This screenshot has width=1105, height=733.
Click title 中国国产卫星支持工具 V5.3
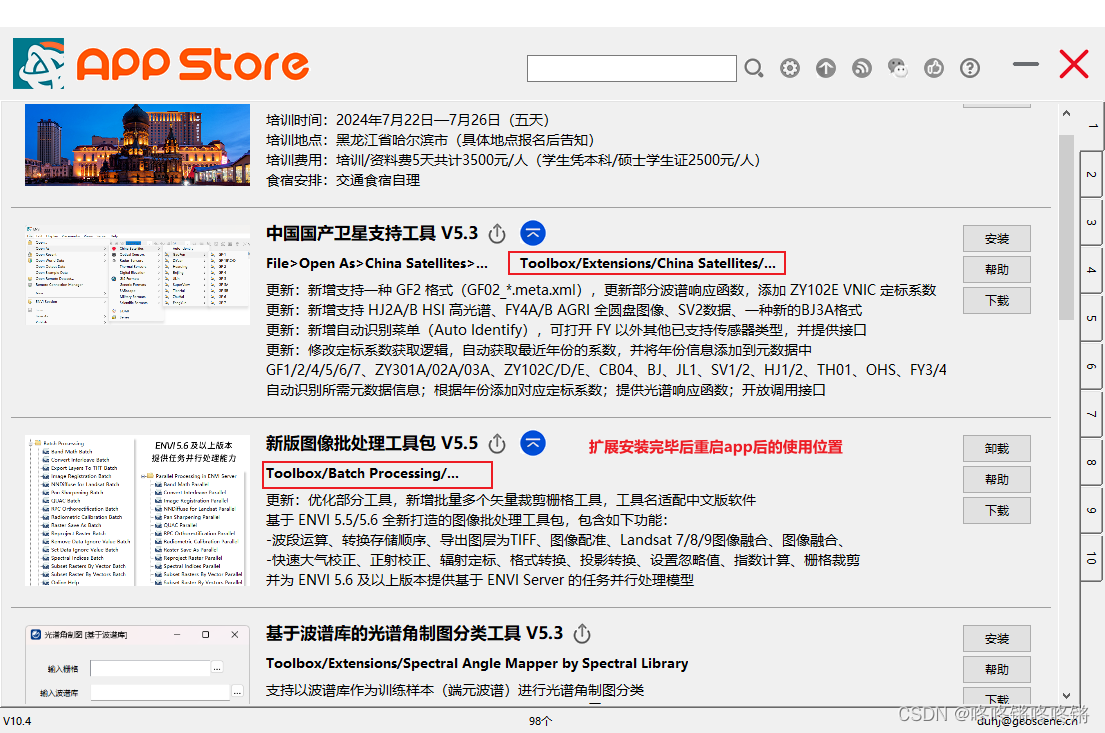[372, 233]
